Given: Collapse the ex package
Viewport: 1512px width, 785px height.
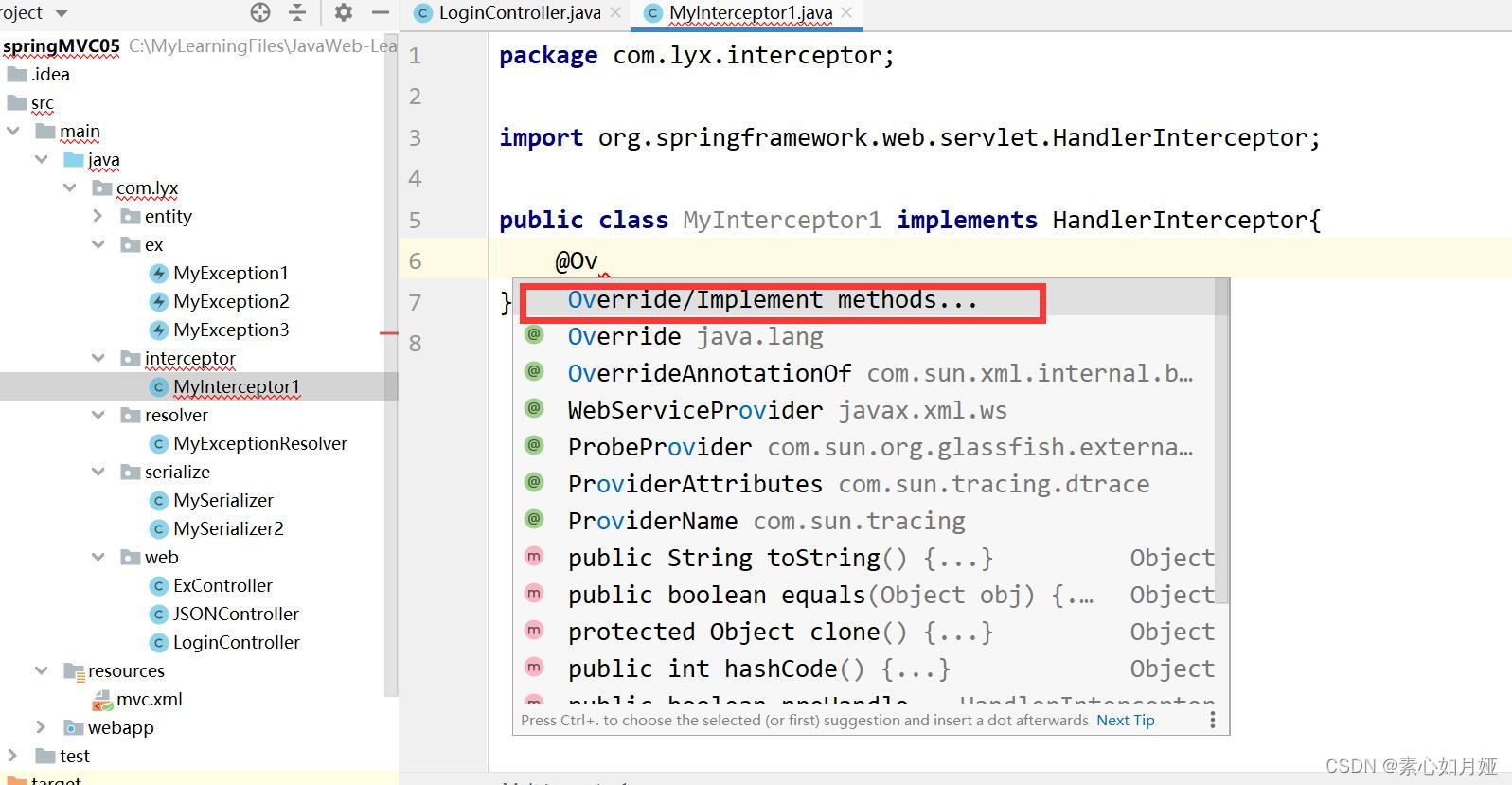Looking at the screenshot, I should [x=98, y=244].
